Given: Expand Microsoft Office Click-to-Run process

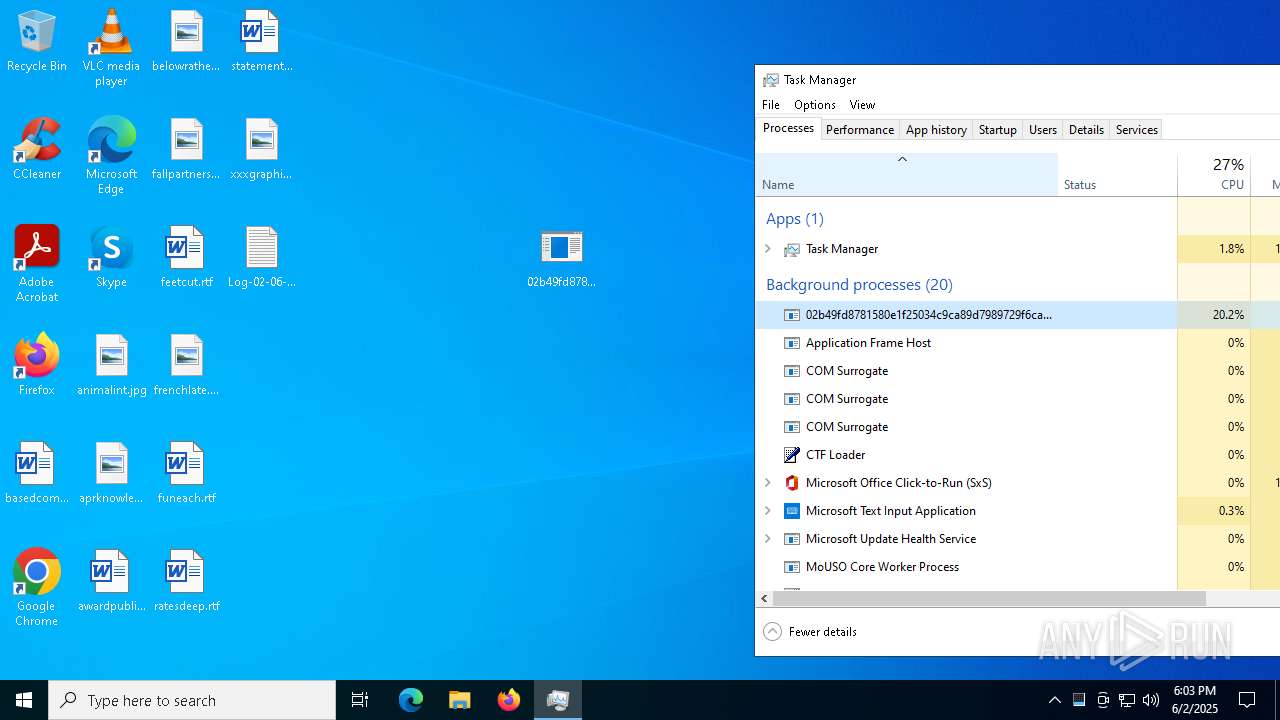Looking at the screenshot, I should pyautogui.click(x=768, y=483).
